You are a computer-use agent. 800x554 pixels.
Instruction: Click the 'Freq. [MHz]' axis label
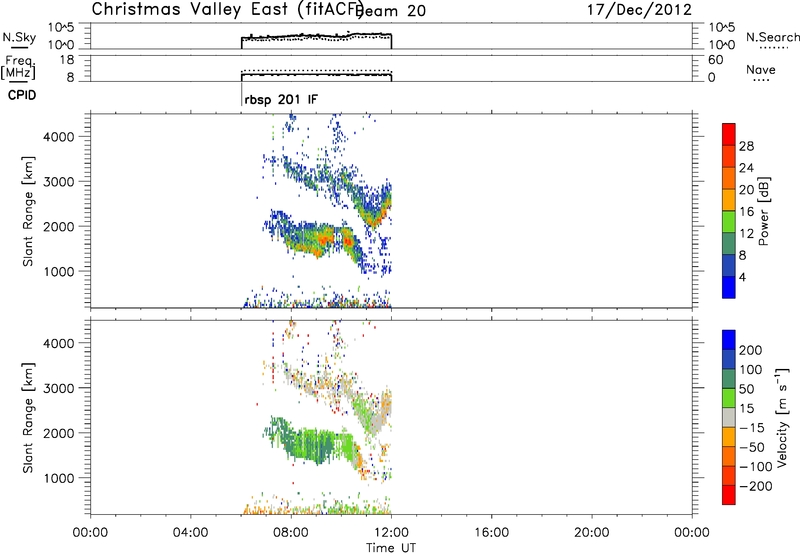18,67
